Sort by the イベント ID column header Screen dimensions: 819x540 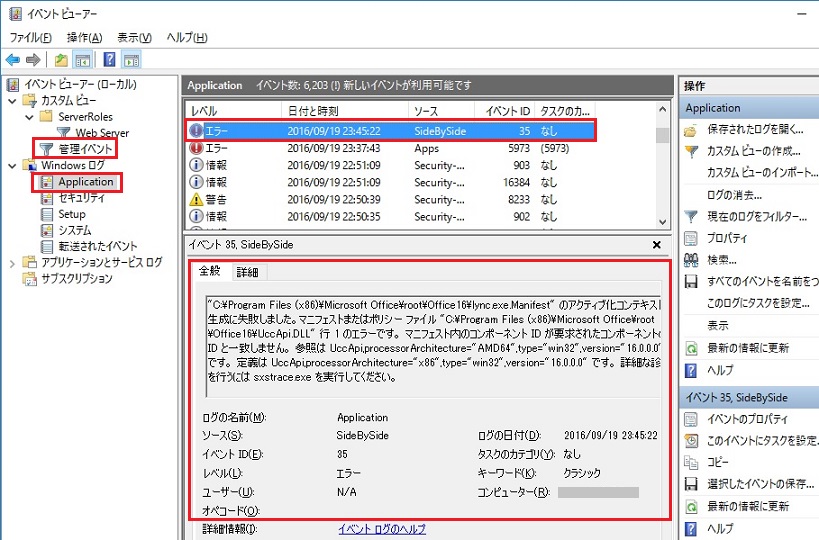pos(504,111)
